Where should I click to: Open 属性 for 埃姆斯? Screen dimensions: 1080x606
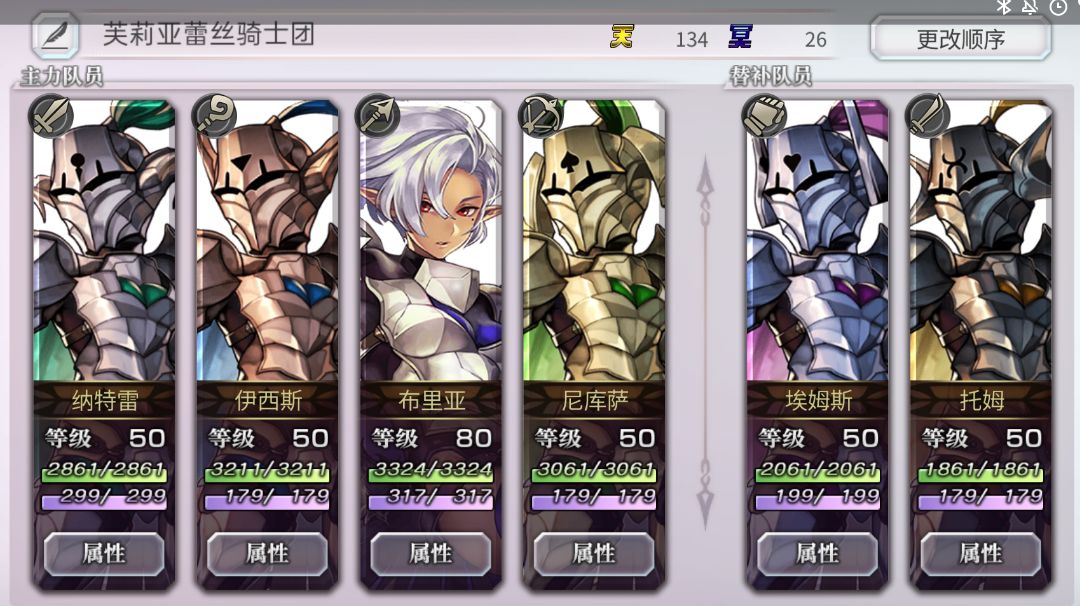coord(818,554)
